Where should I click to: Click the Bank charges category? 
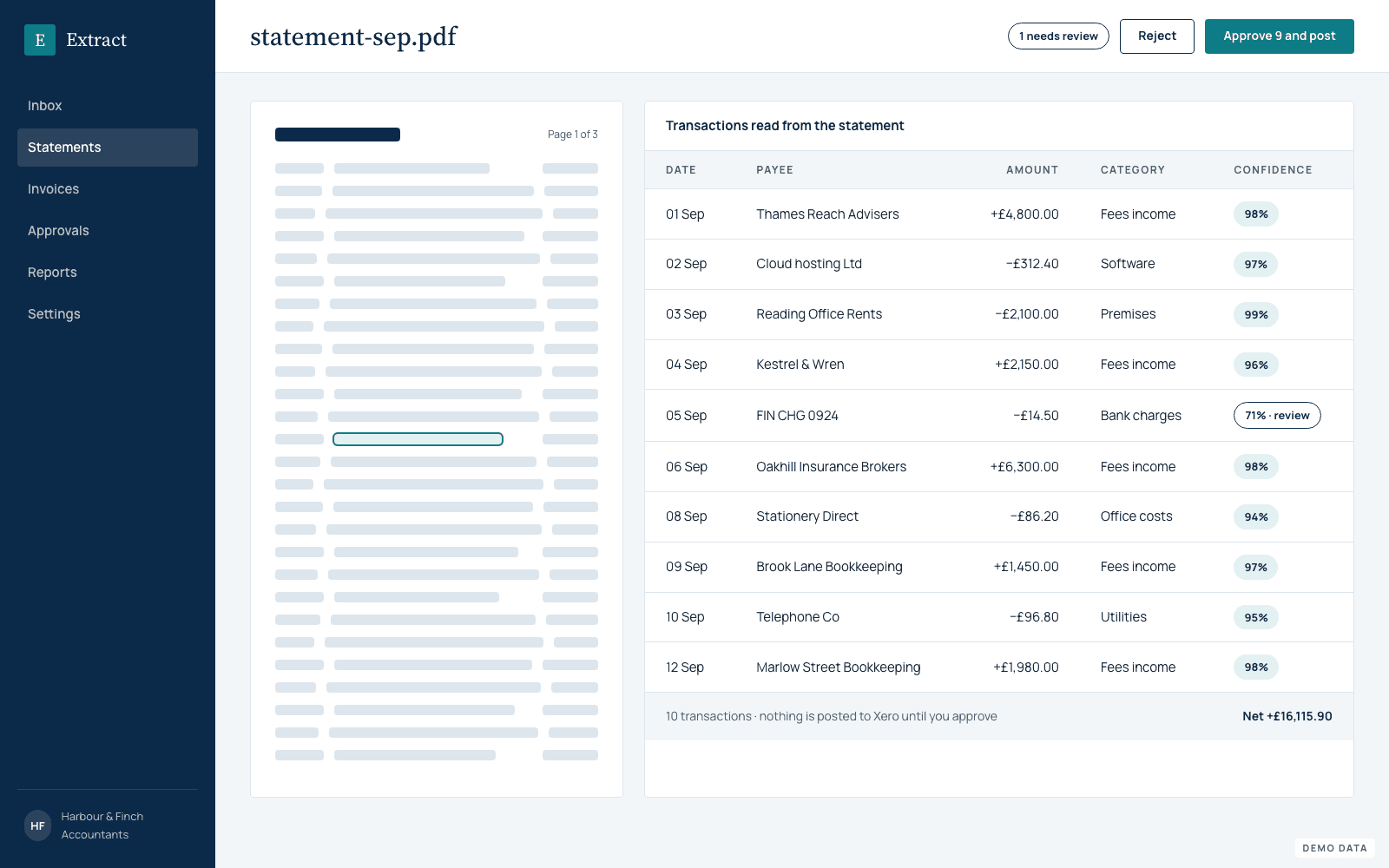[x=1141, y=416]
